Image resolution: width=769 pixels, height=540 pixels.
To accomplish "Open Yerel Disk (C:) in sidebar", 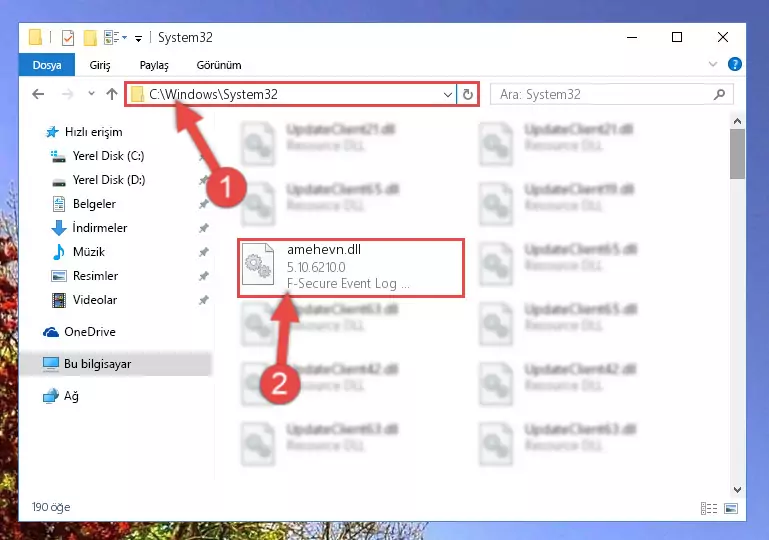I will click(108, 156).
